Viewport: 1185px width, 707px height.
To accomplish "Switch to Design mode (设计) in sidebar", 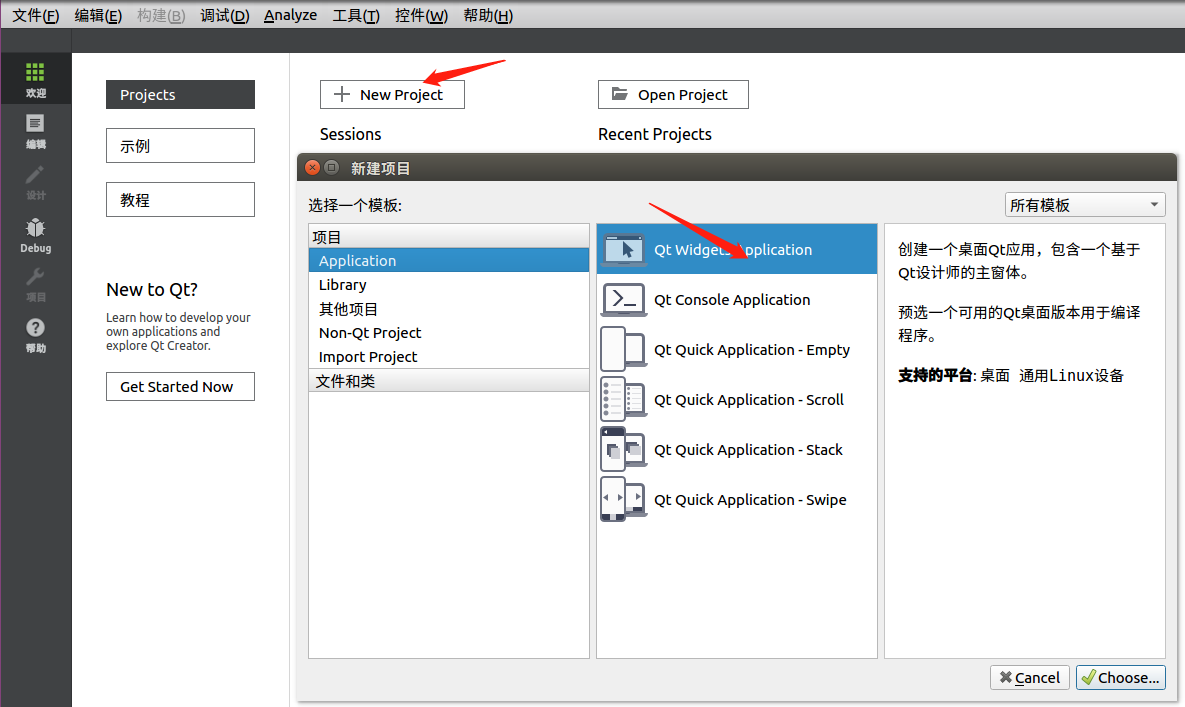I will tap(36, 182).
